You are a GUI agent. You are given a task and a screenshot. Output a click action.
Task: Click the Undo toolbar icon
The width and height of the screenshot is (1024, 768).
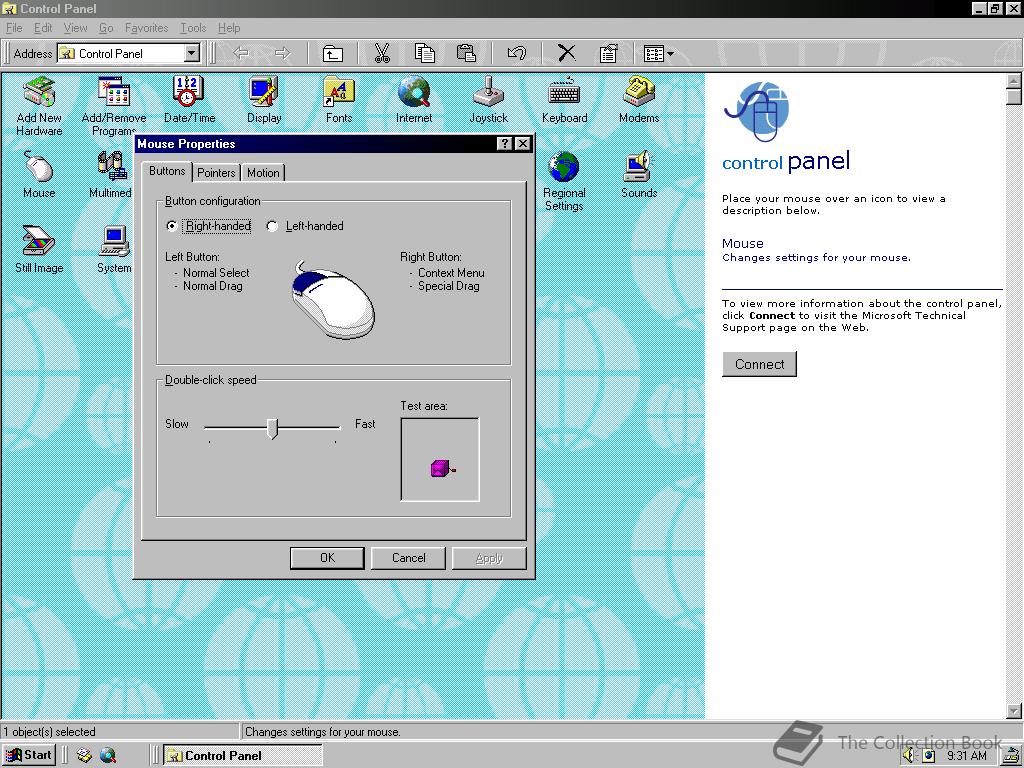point(517,53)
